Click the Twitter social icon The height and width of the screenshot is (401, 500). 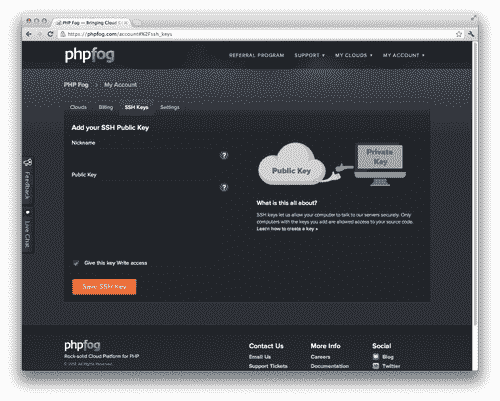click(376, 366)
